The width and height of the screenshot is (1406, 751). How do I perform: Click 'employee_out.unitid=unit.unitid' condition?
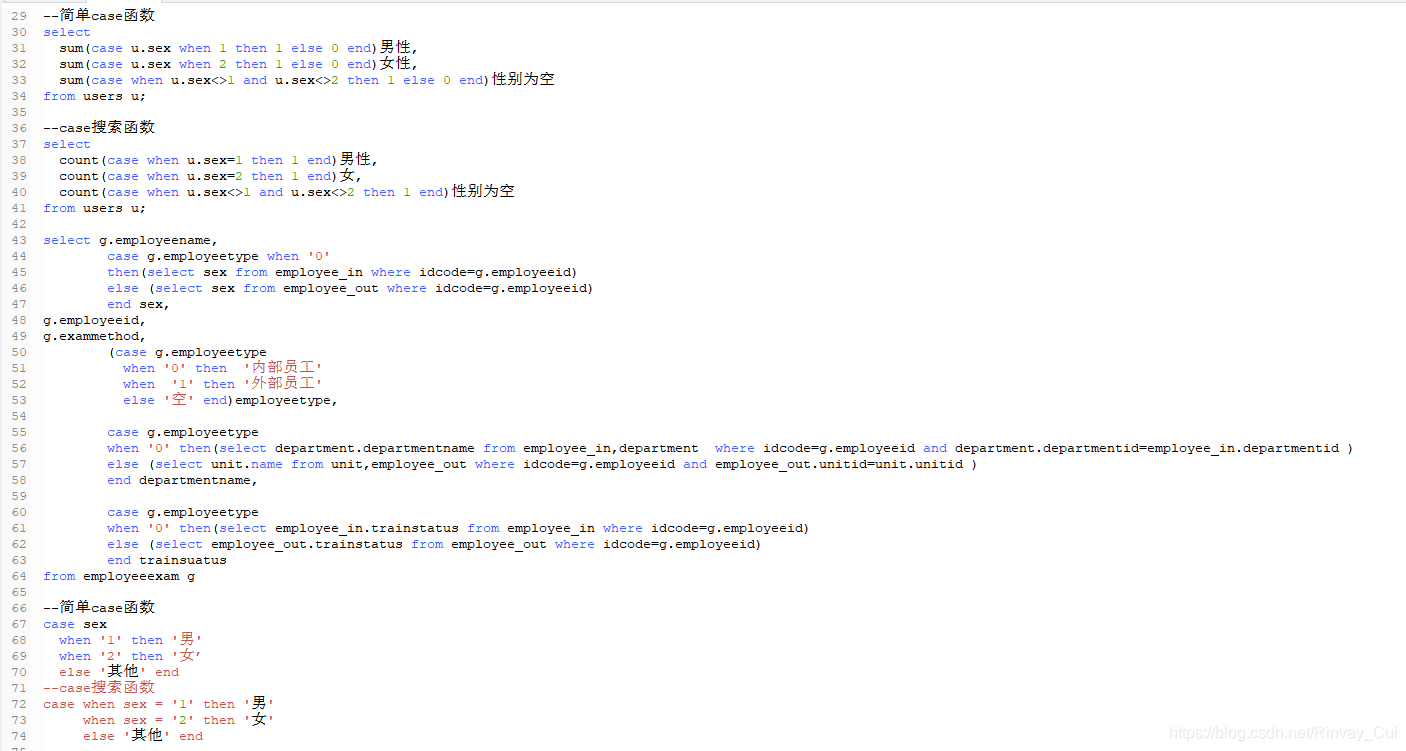(839, 464)
